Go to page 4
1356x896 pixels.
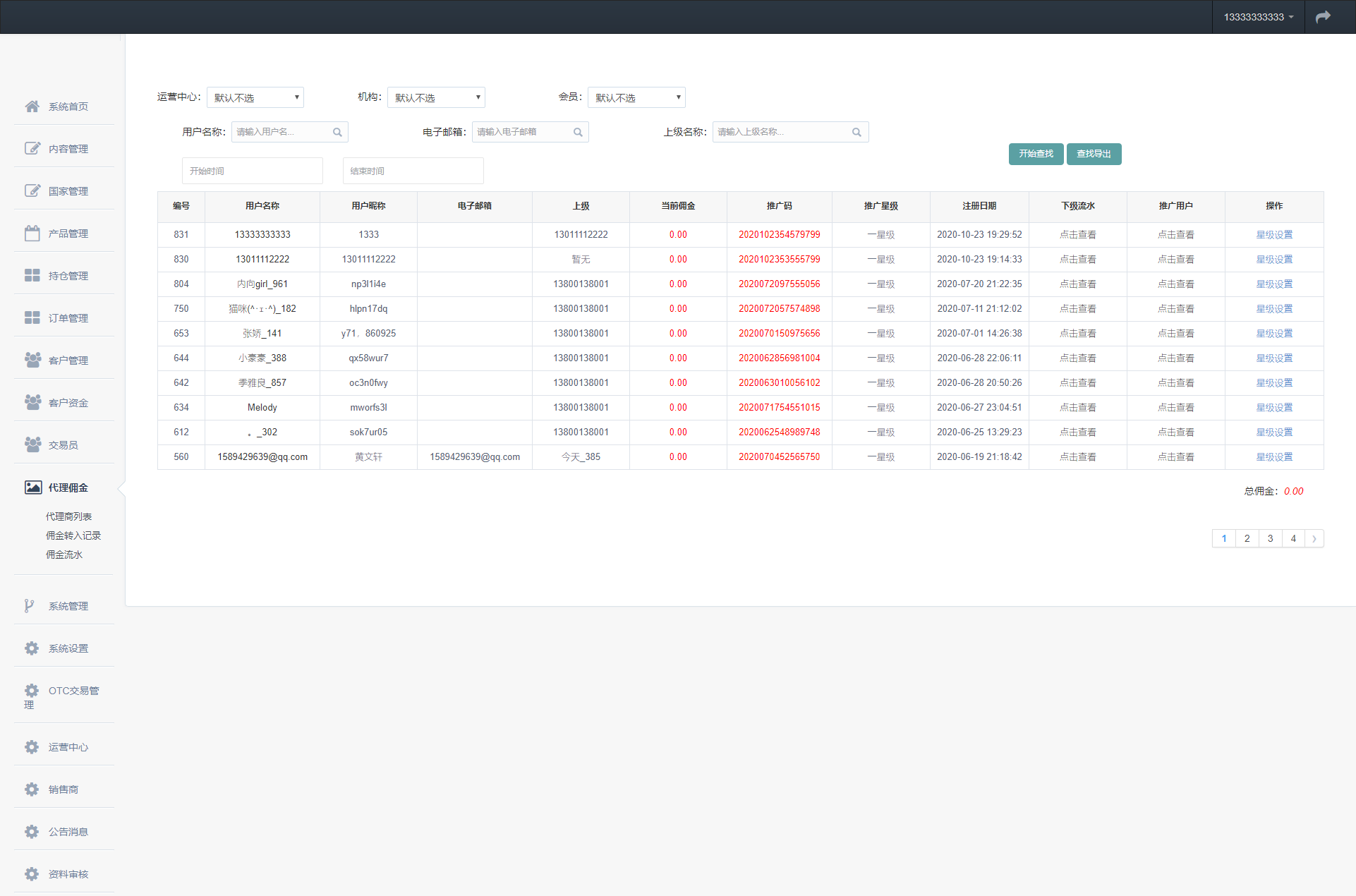pyautogui.click(x=1293, y=538)
